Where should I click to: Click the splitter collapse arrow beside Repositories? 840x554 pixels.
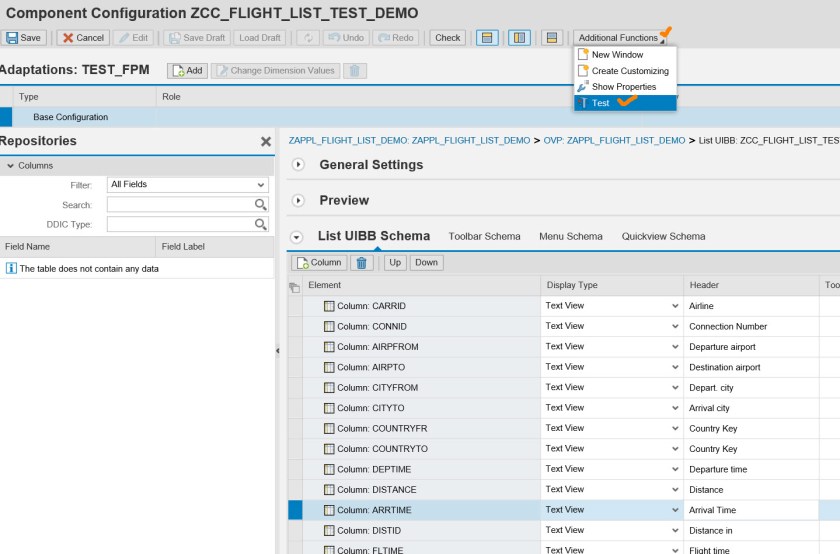point(278,351)
